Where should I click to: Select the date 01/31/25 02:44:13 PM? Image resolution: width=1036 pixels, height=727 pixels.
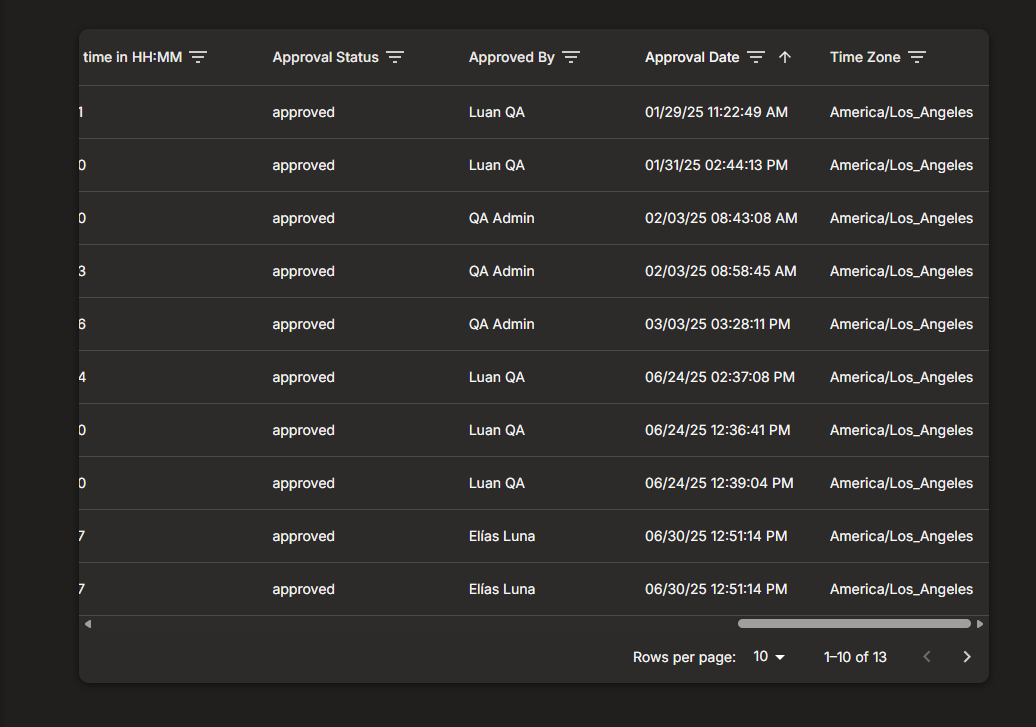tap(716, 165)
